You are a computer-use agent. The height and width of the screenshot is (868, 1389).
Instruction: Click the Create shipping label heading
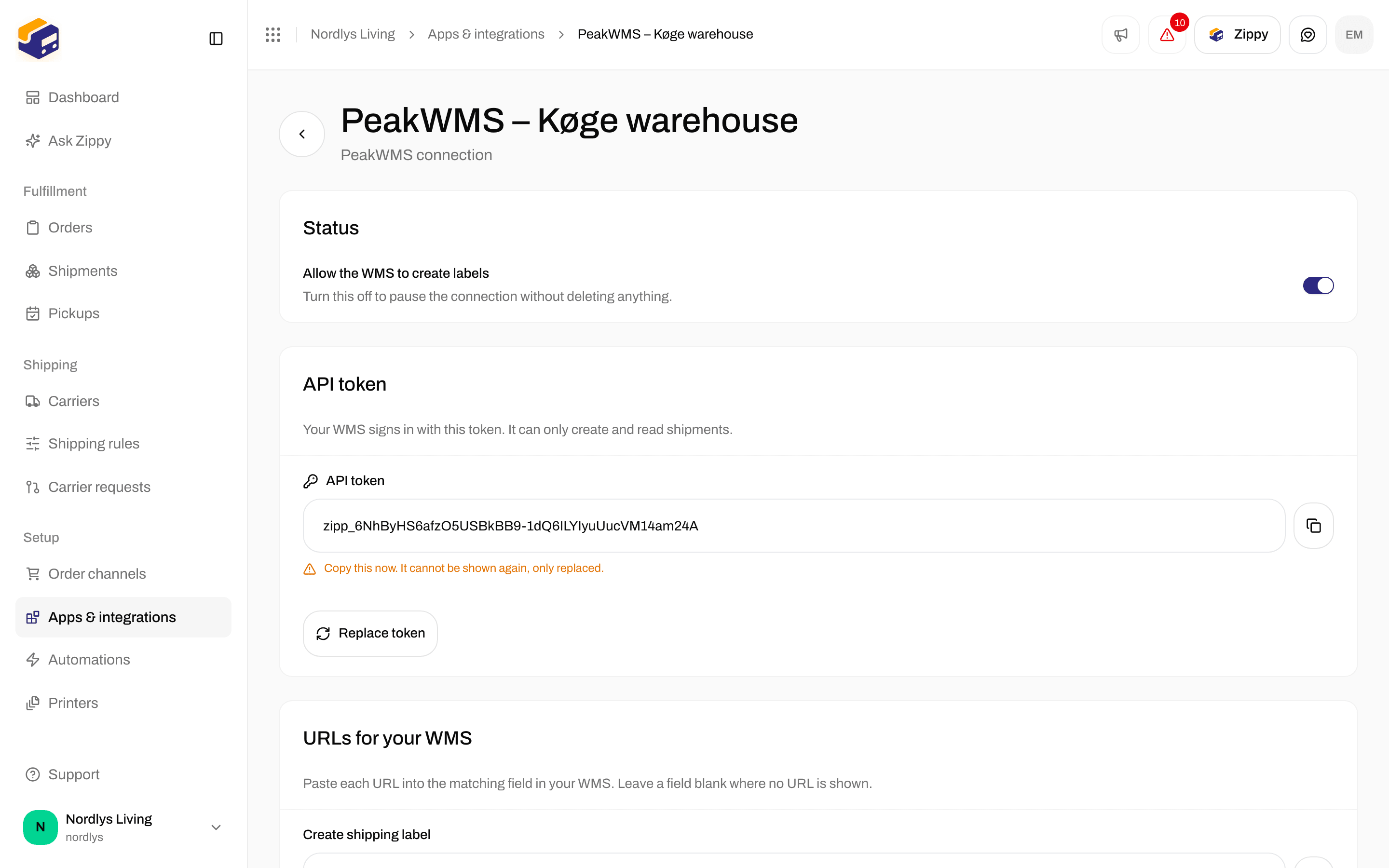click(x=367, y=835)
